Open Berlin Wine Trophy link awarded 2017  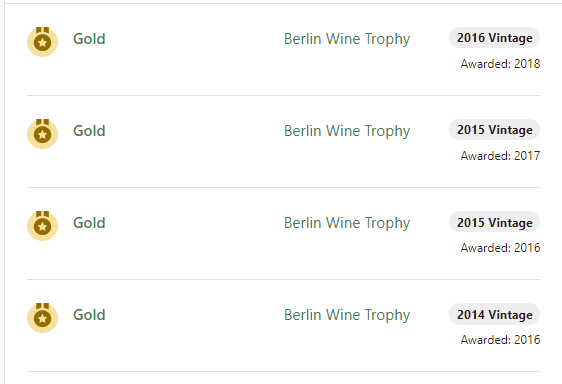click(x=347, y=132)
